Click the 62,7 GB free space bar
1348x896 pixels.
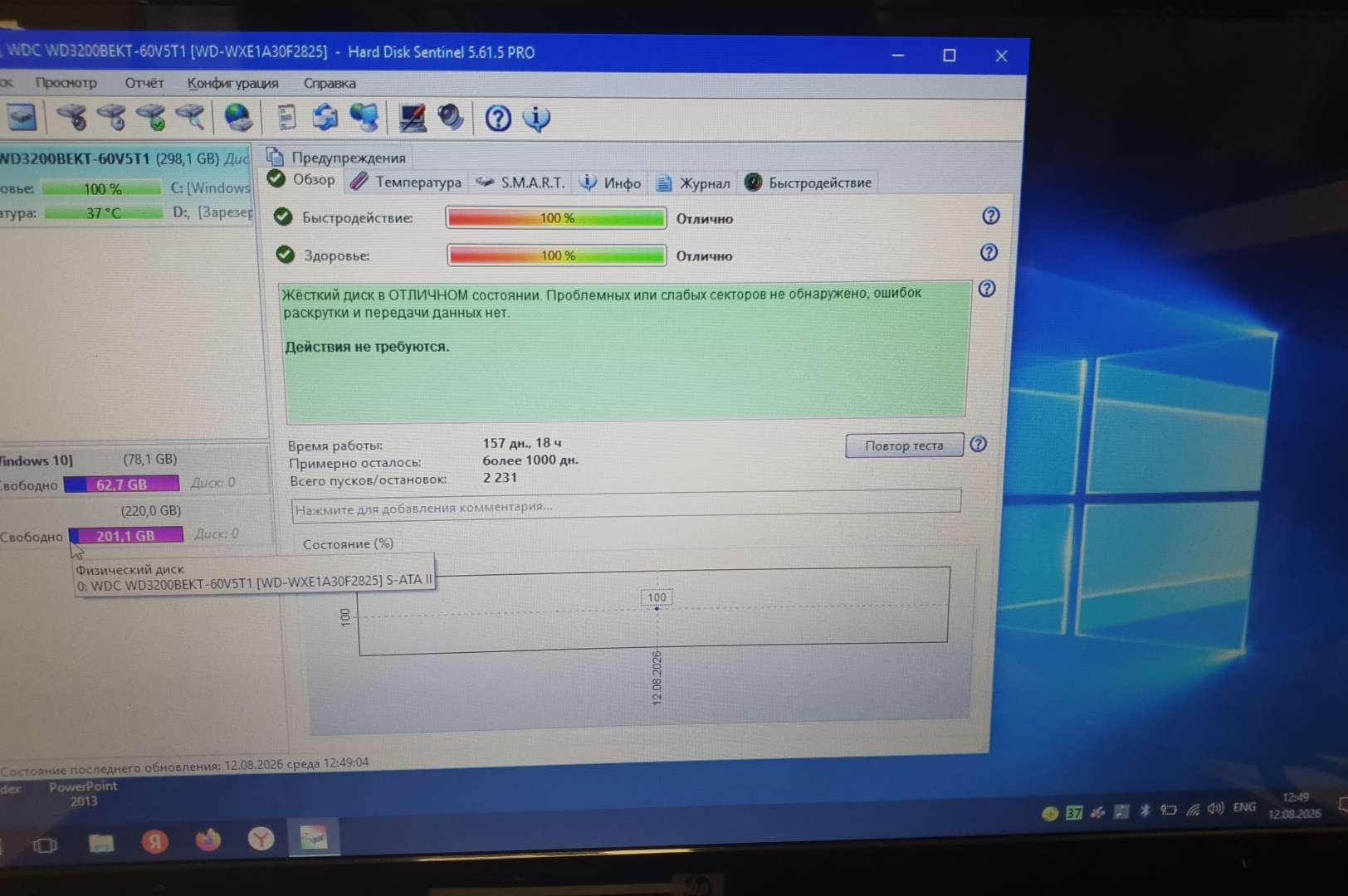coord(121,484)
